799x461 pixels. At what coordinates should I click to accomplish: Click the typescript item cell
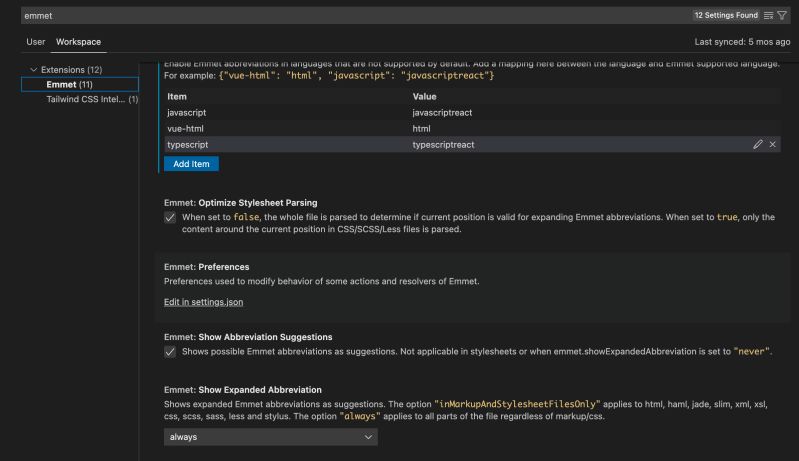(x=188, y=145)
